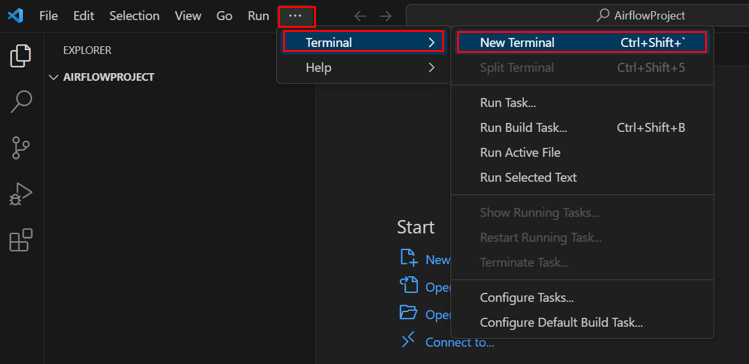Select Configure Default Build Task... entry
This screenshot has width=749, height=364.
(582, 323)
